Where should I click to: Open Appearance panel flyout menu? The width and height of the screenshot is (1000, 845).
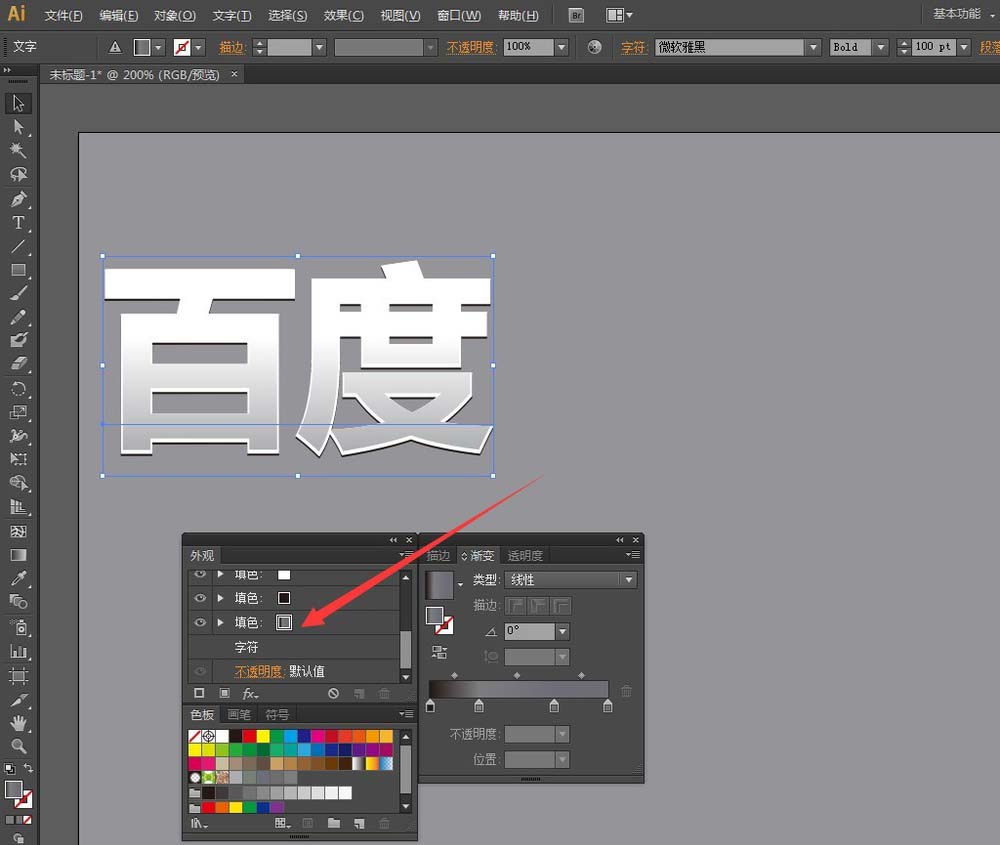pos(406,555)
